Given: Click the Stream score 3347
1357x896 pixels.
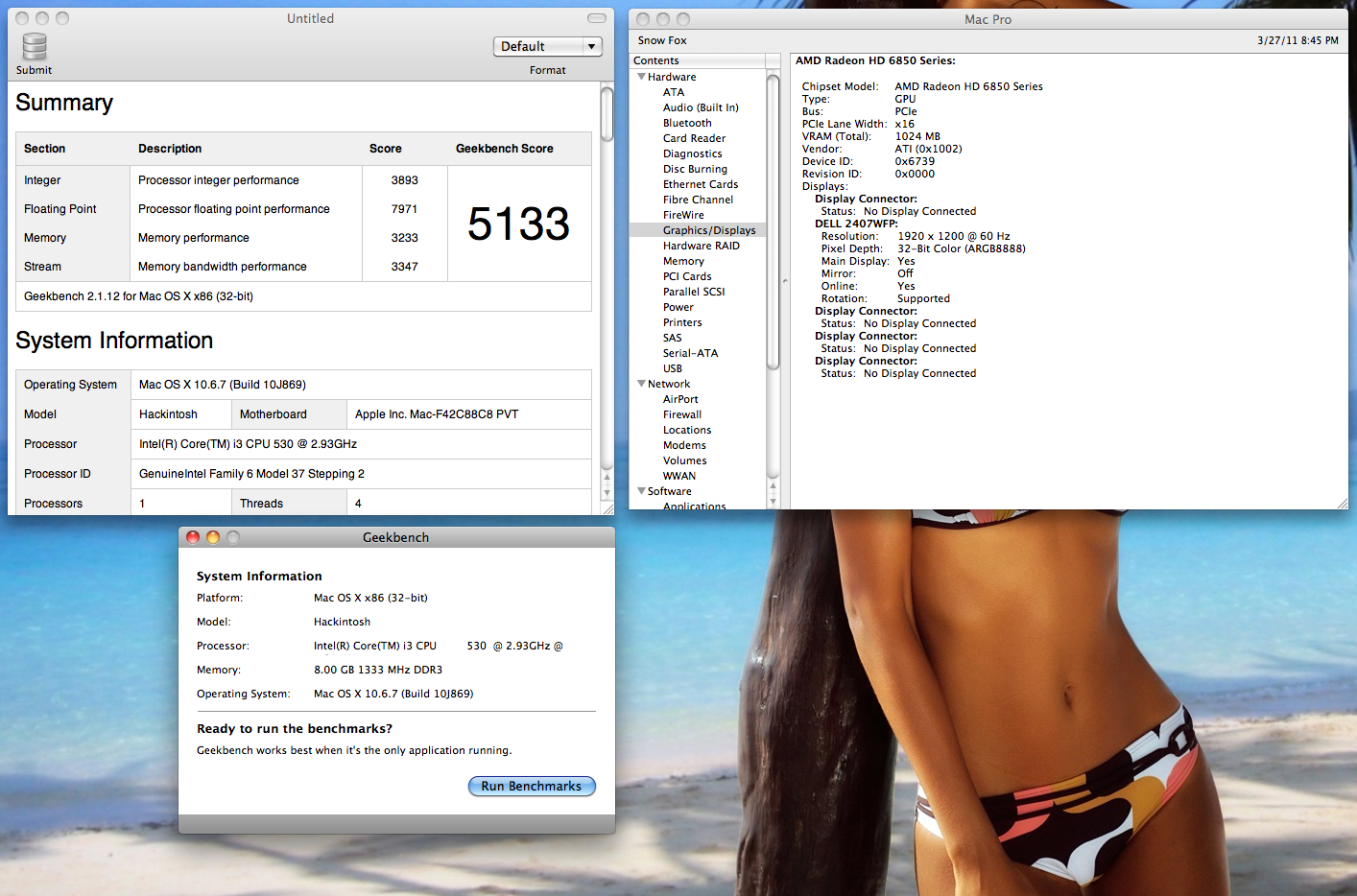Looking at the screenshot, I should [404, 267].
